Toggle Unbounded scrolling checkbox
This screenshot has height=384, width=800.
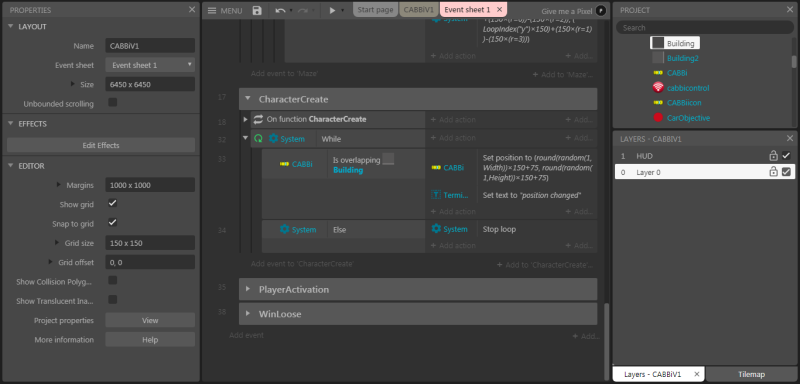coord(113,103)
